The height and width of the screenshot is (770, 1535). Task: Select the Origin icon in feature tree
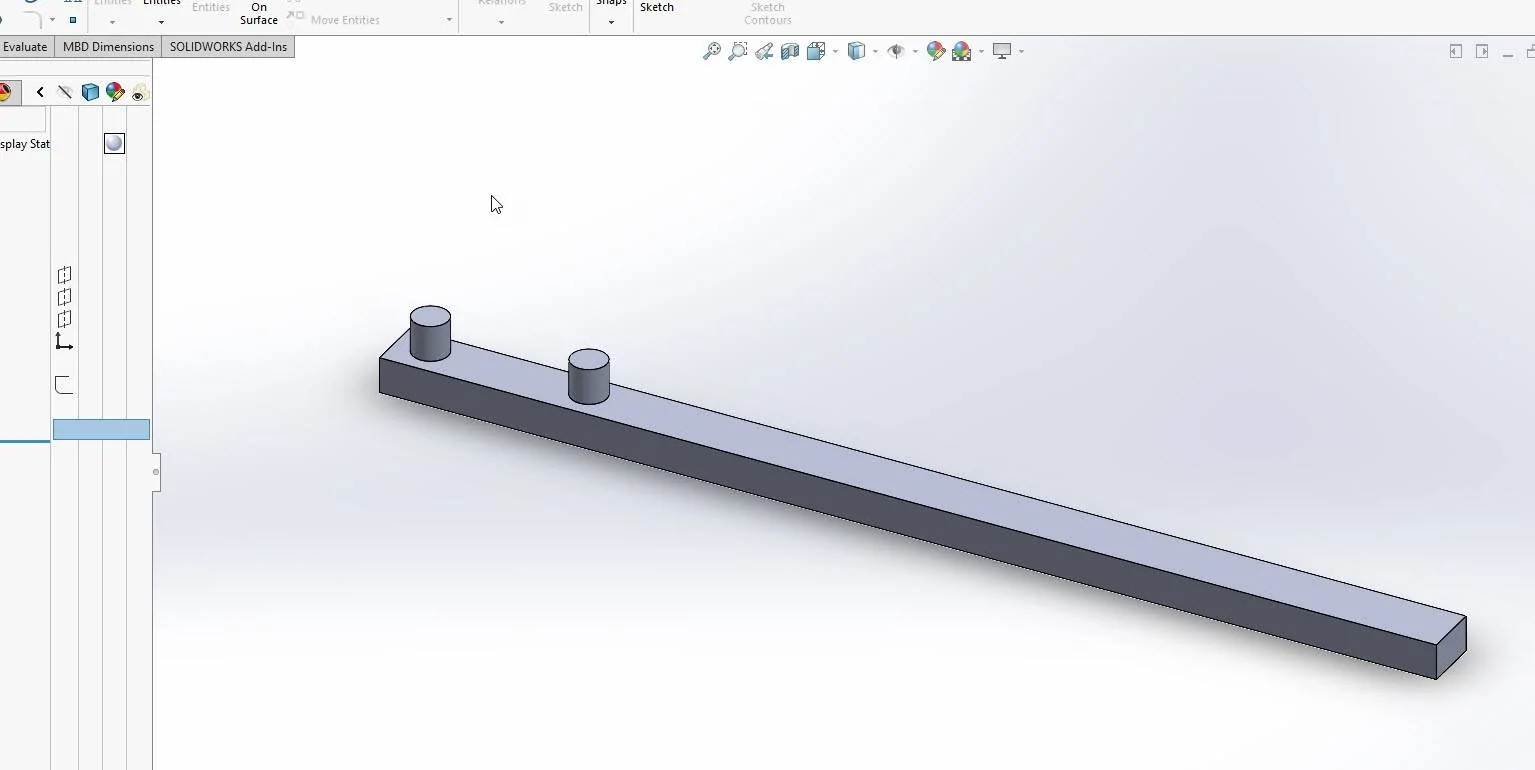click(64, 342)
